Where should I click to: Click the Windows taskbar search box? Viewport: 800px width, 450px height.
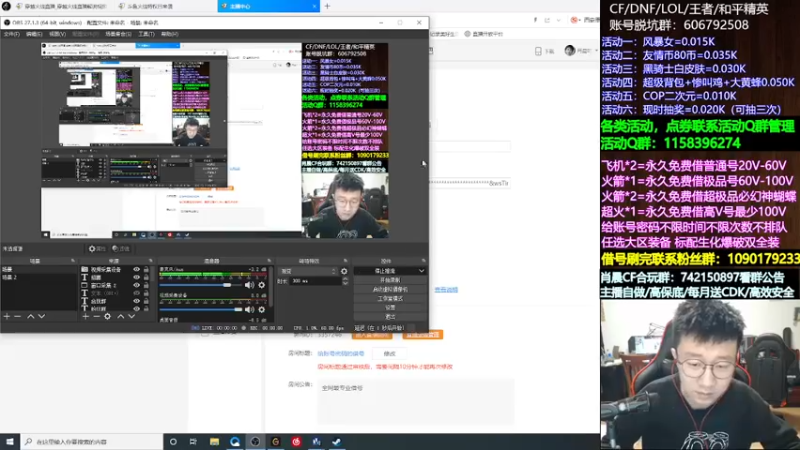(x=92, y=442)
